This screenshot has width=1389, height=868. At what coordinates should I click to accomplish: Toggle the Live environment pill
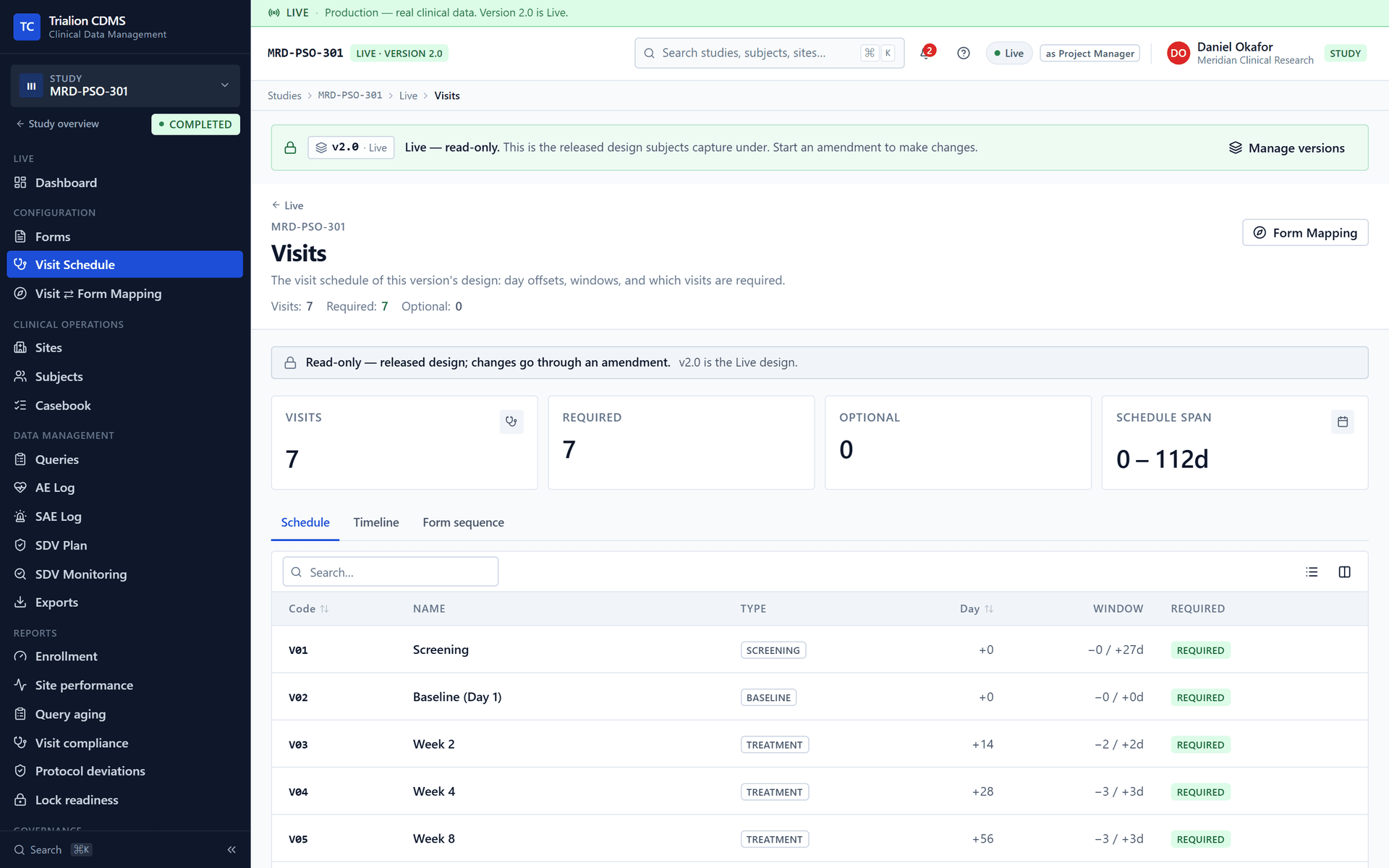pos(1008,54)
